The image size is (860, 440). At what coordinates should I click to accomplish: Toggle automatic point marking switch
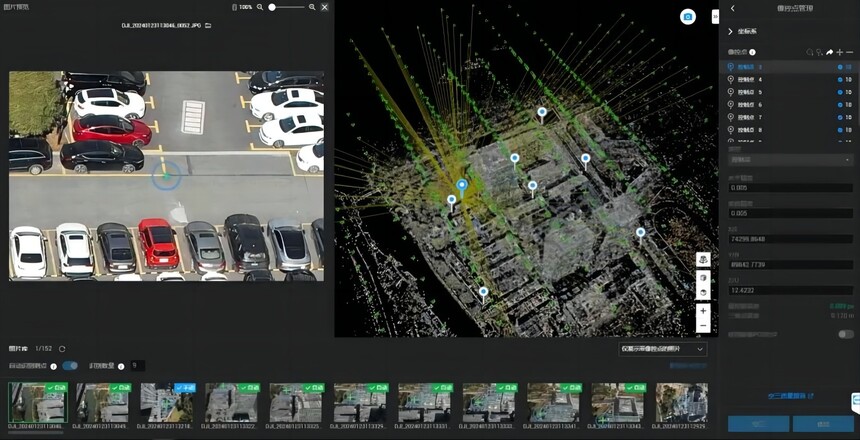point(70,365)
